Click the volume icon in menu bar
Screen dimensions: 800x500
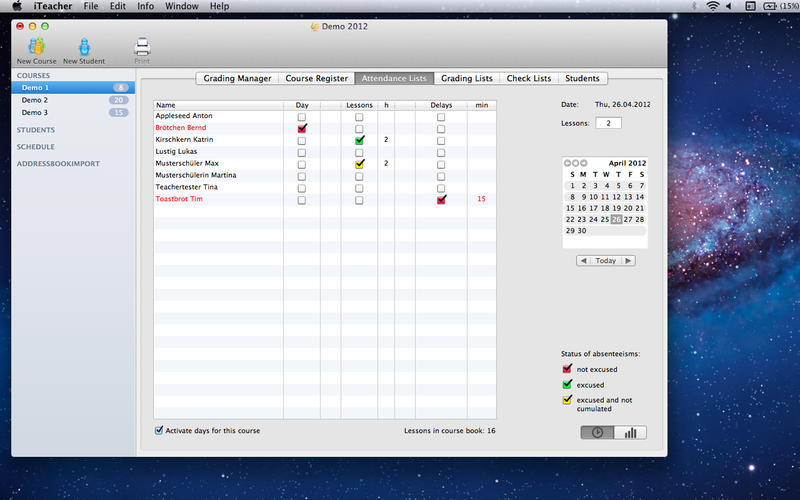[729, 6]
